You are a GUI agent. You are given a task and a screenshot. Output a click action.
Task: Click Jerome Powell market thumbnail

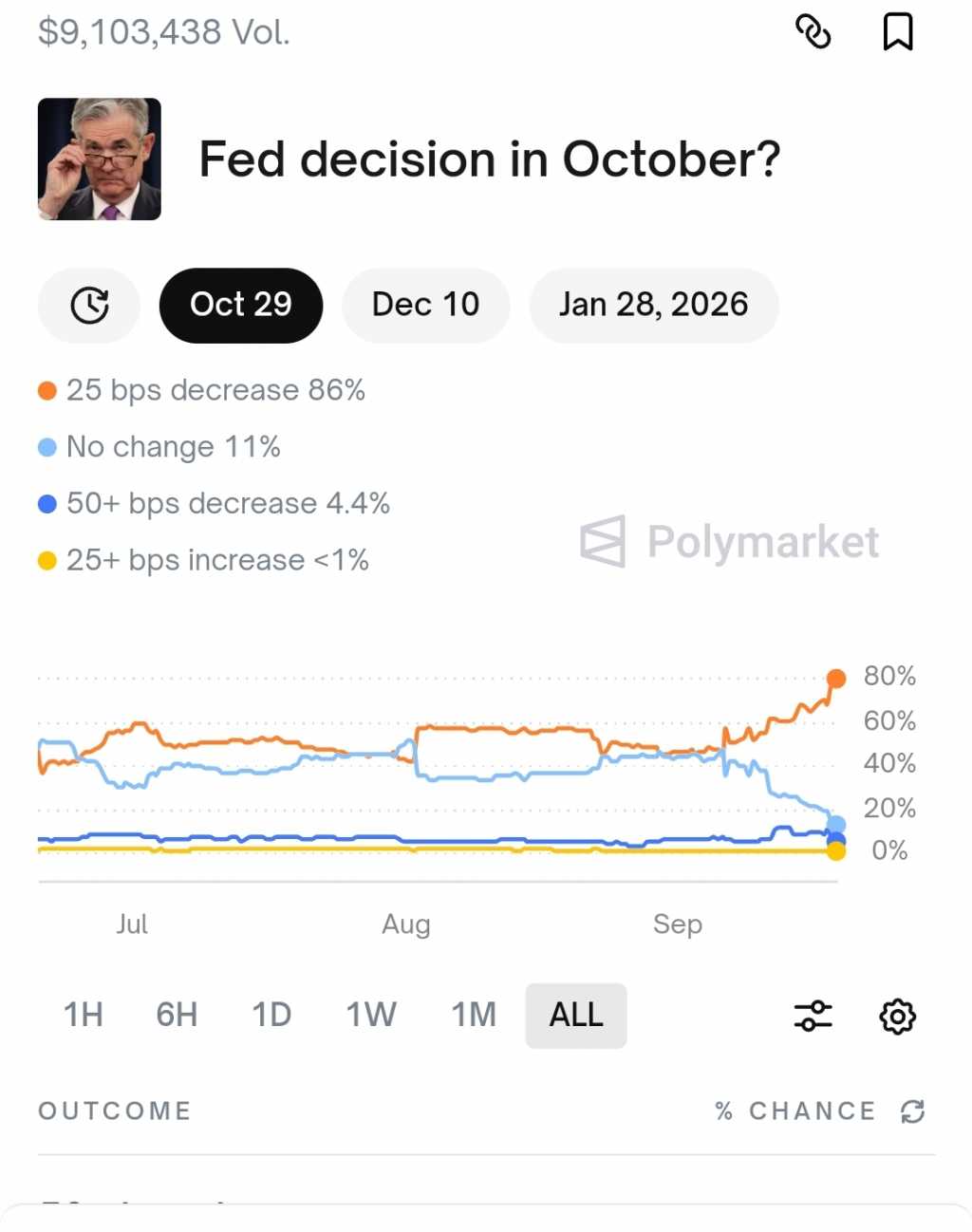[100, 159]
